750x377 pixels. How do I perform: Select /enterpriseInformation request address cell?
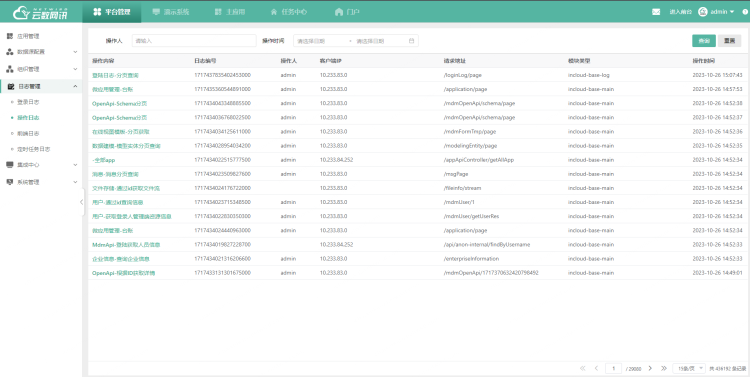(x=472, y=259)
